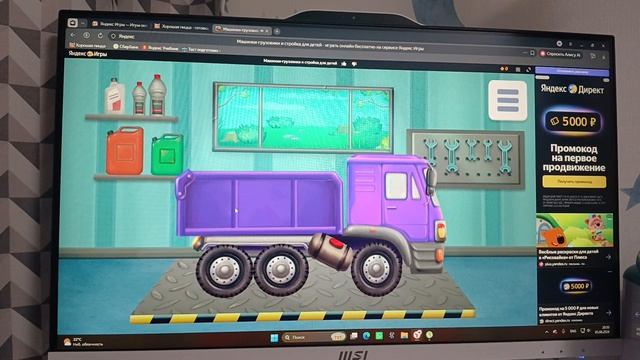Screen dimensions: 640x360
Task: Open the 5000 ₽ promo ad banner
Action: (x=574, y=121)
